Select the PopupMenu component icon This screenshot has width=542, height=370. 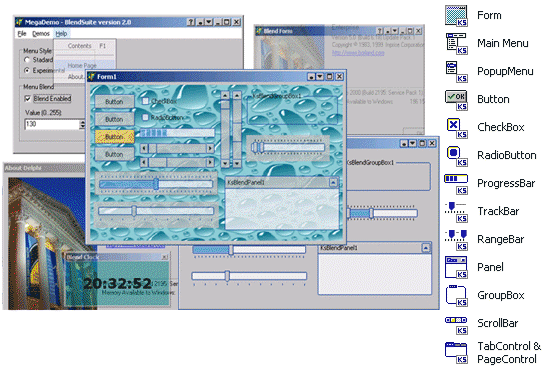click(x=456, y=72)
